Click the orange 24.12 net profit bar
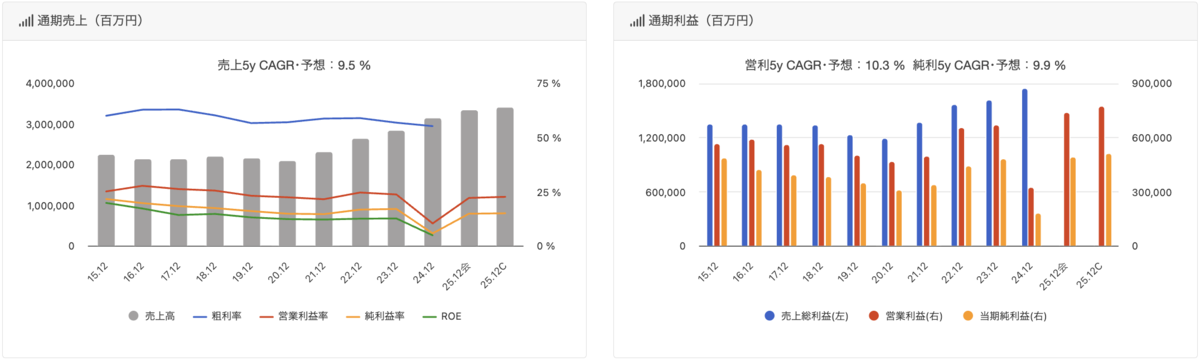Viewport: 1200px width, 362px height. [1039, 230]
